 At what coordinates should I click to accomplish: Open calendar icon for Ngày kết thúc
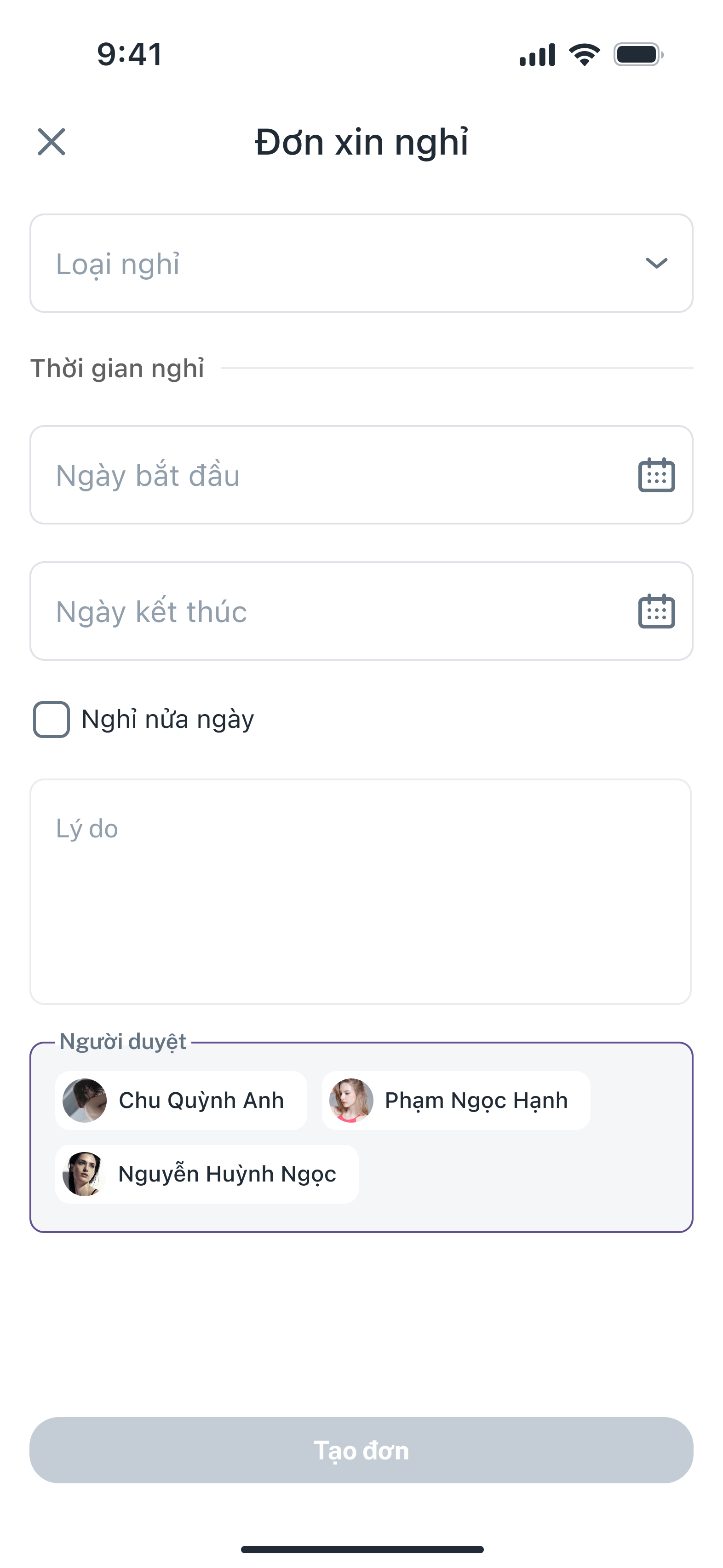[x=656, y=611]
